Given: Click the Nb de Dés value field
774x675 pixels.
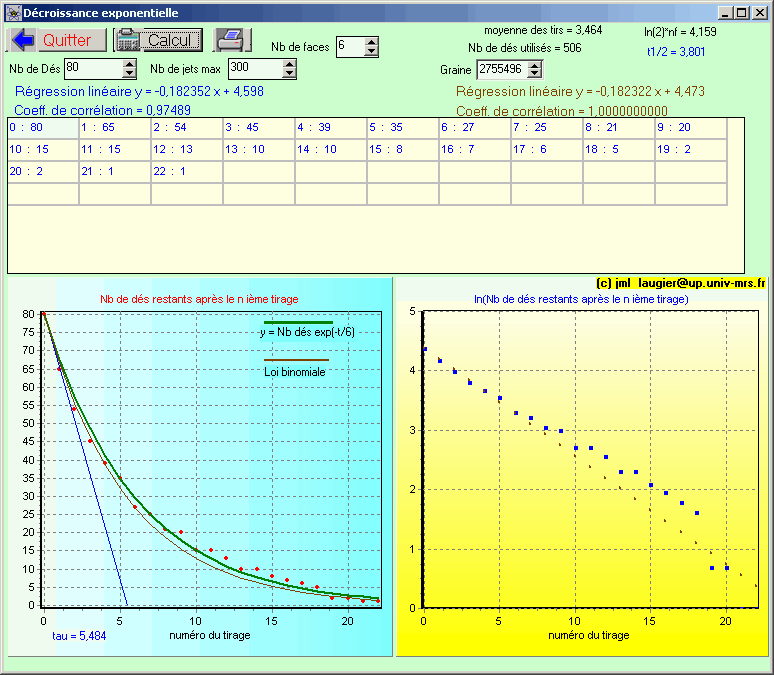Looking at the screenshot, I should [x=93, y=69].
